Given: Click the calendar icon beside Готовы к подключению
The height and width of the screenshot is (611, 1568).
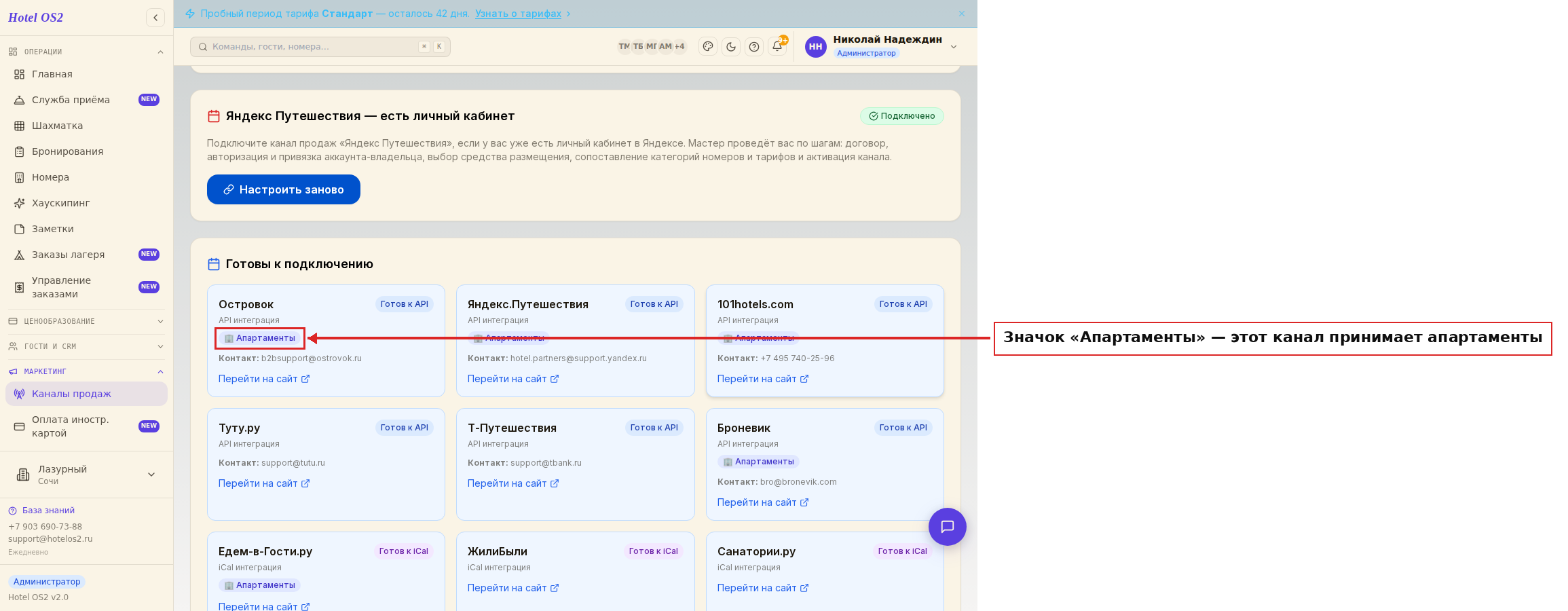Looking at the screenshot, I should (214, 264).
